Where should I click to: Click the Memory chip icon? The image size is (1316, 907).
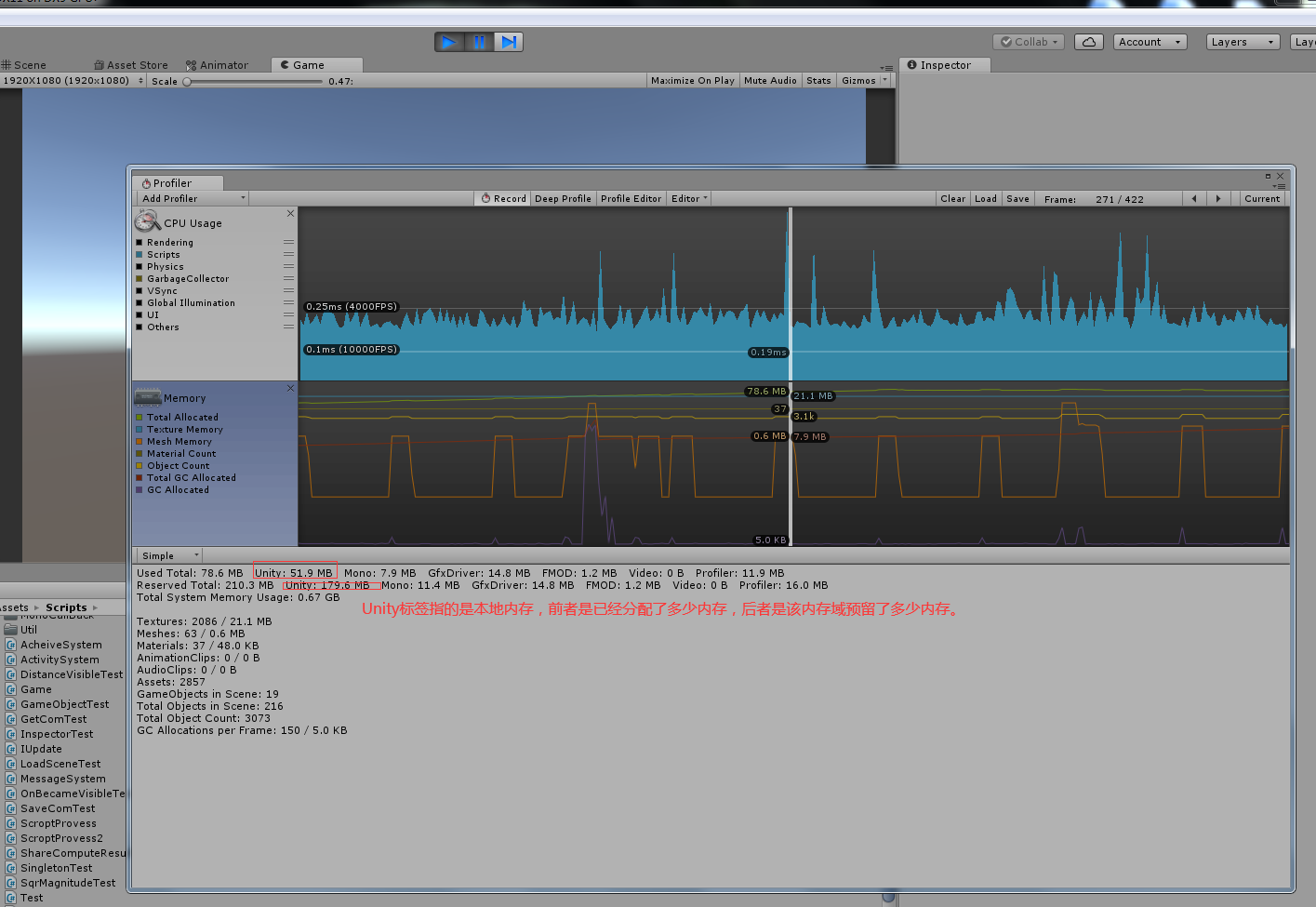pyautogui.click(x=148, y=397)
